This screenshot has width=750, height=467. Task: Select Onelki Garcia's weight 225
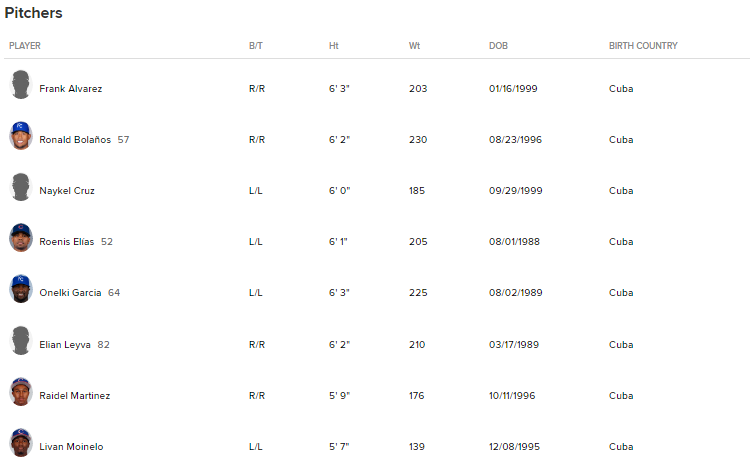[418, 292]
